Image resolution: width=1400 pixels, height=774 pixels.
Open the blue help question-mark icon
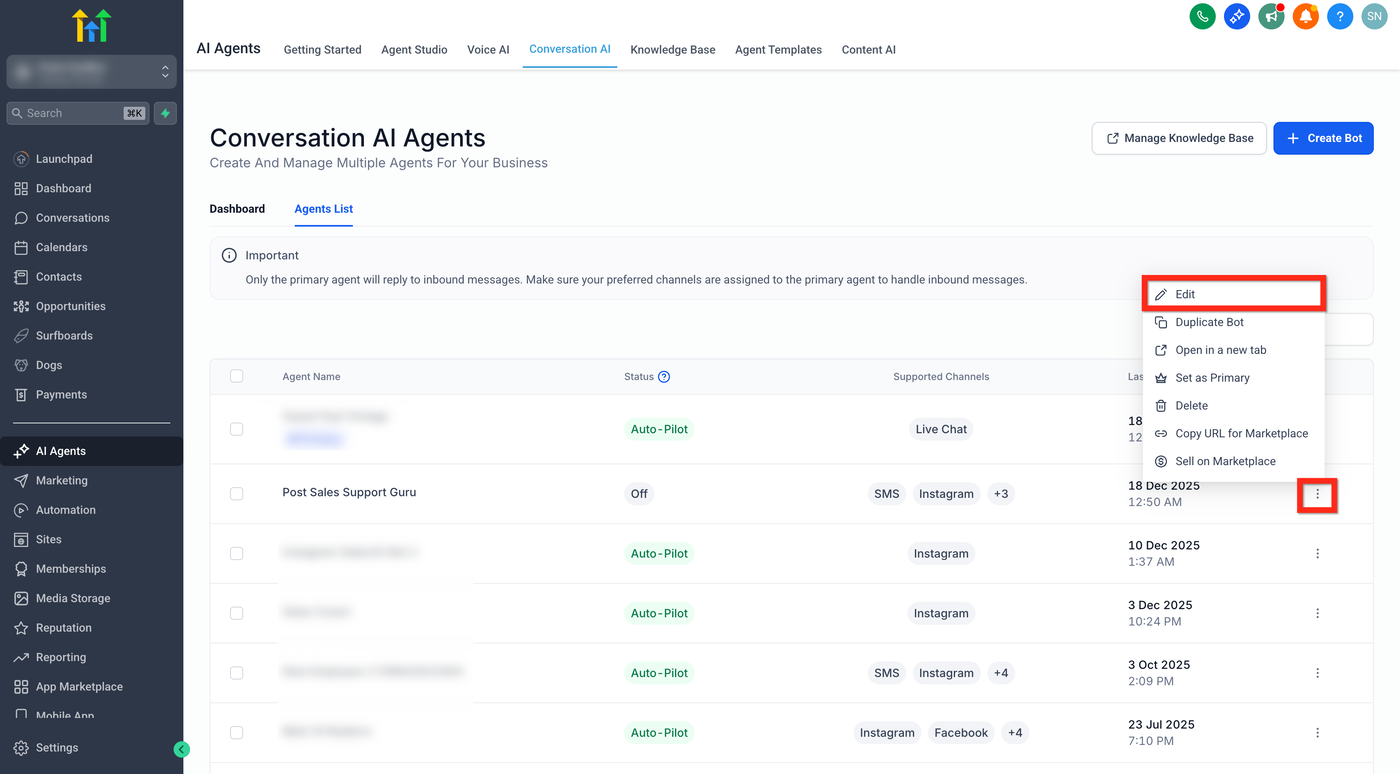[1340, 16]
